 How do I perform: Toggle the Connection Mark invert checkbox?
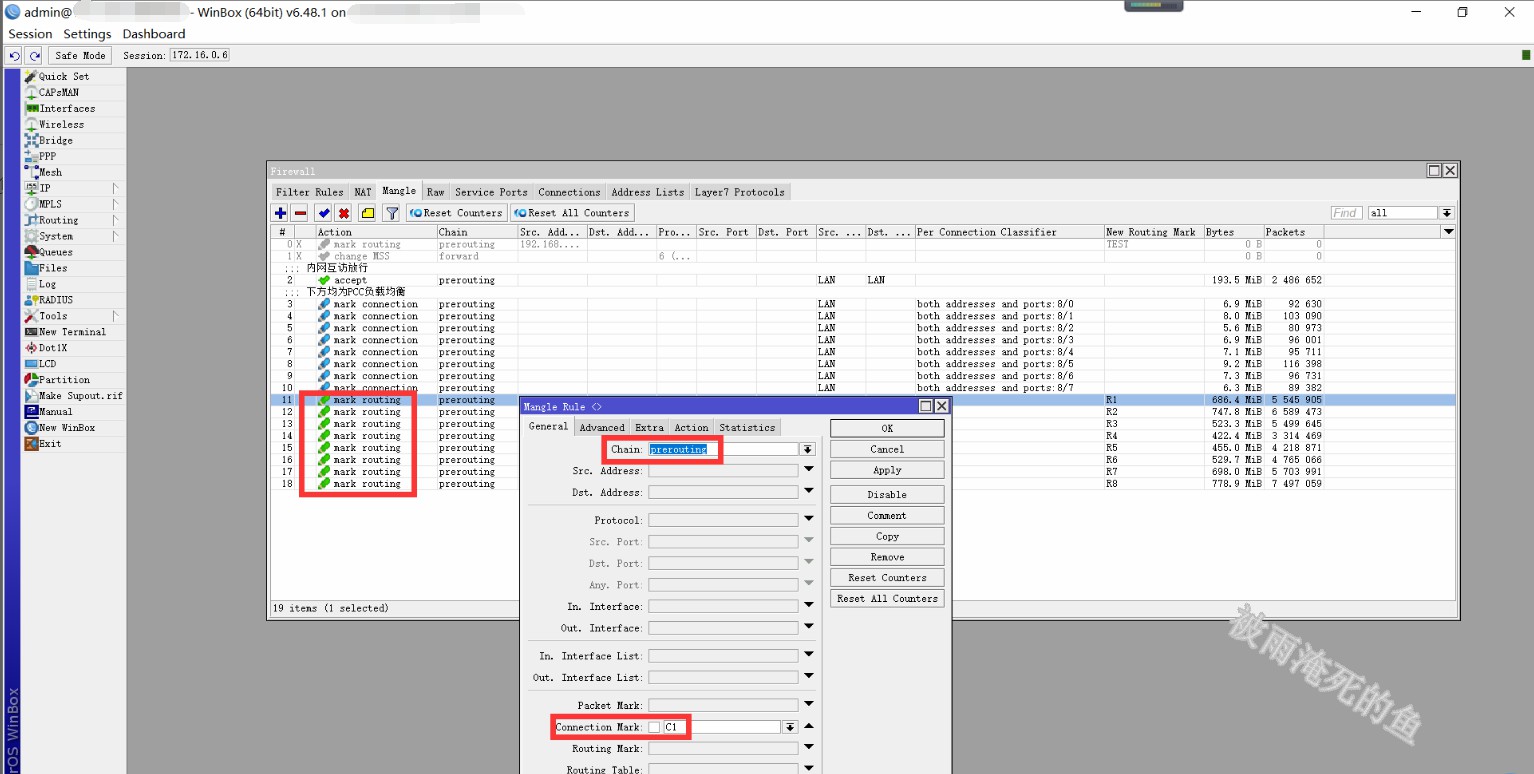(x=654, y=727)
